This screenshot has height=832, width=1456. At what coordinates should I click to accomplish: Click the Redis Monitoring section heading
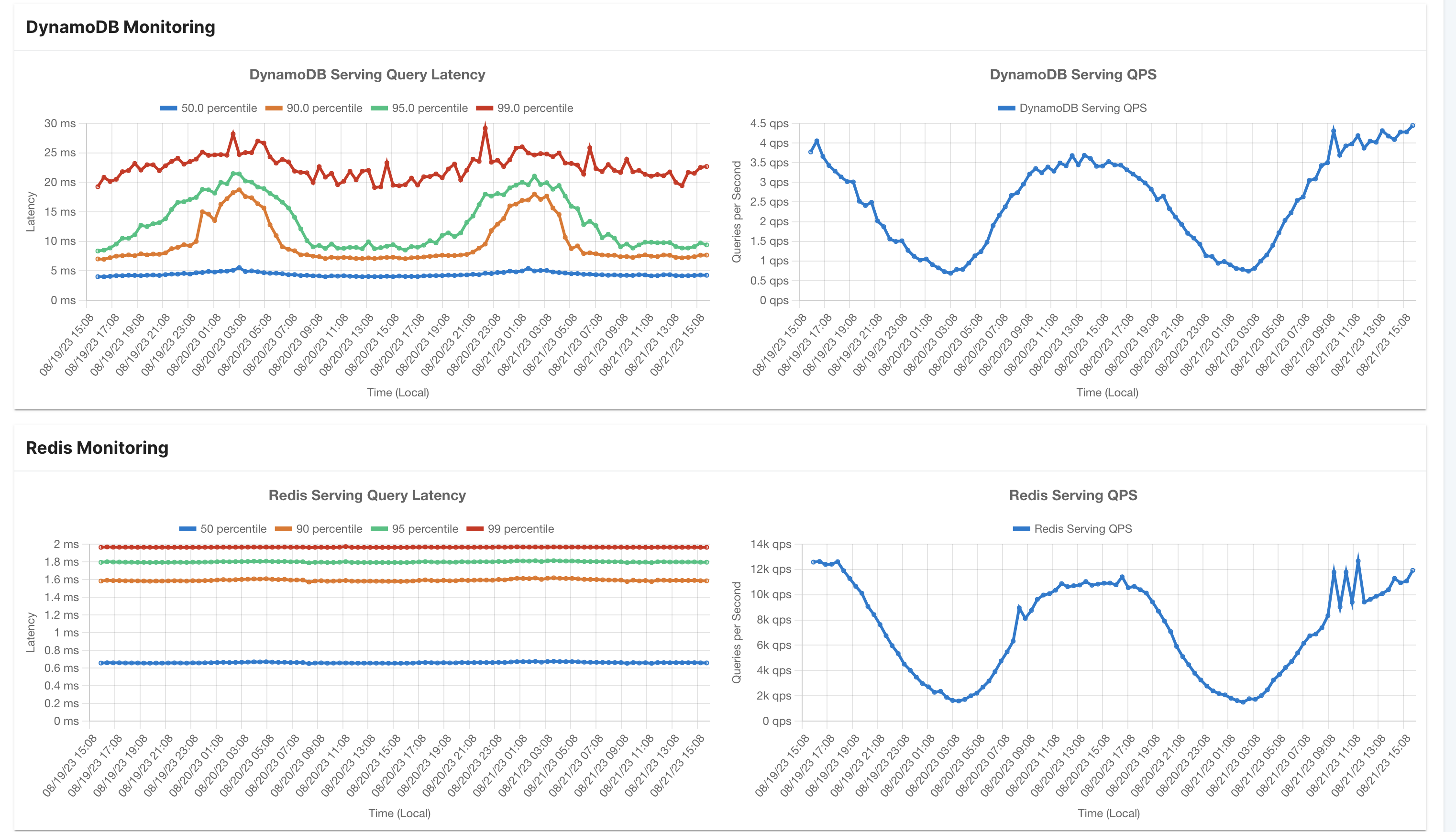point(97,448)
